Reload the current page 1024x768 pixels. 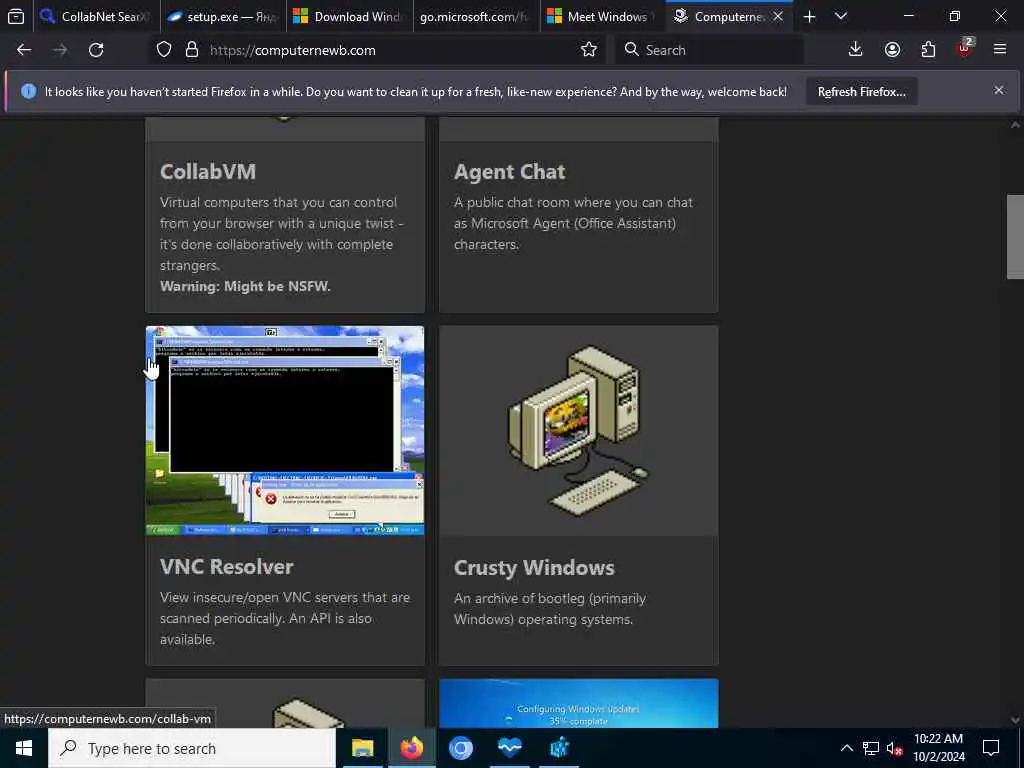pos(96,50)
